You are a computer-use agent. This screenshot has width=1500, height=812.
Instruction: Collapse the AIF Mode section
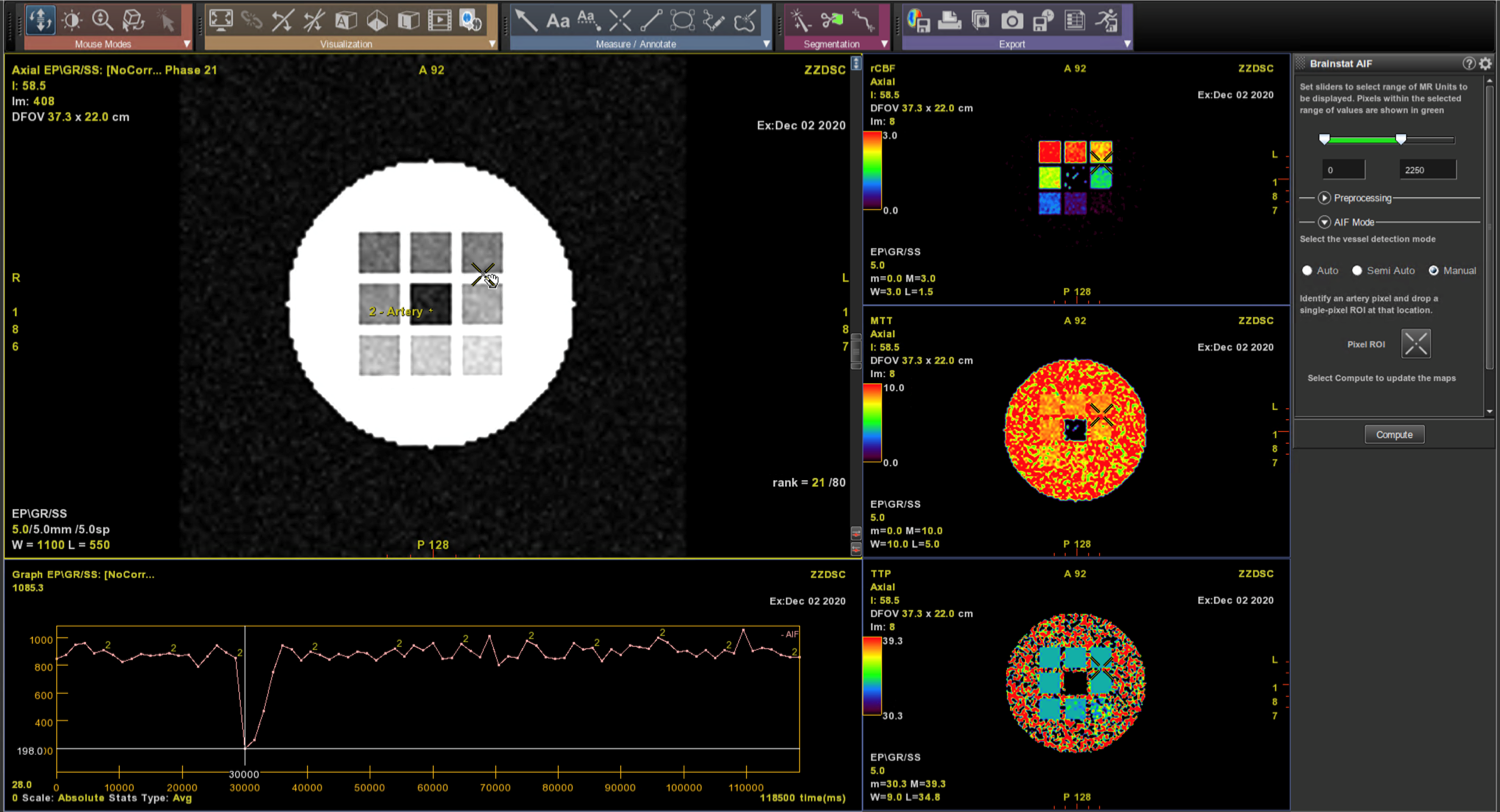tap(1324, 222)
